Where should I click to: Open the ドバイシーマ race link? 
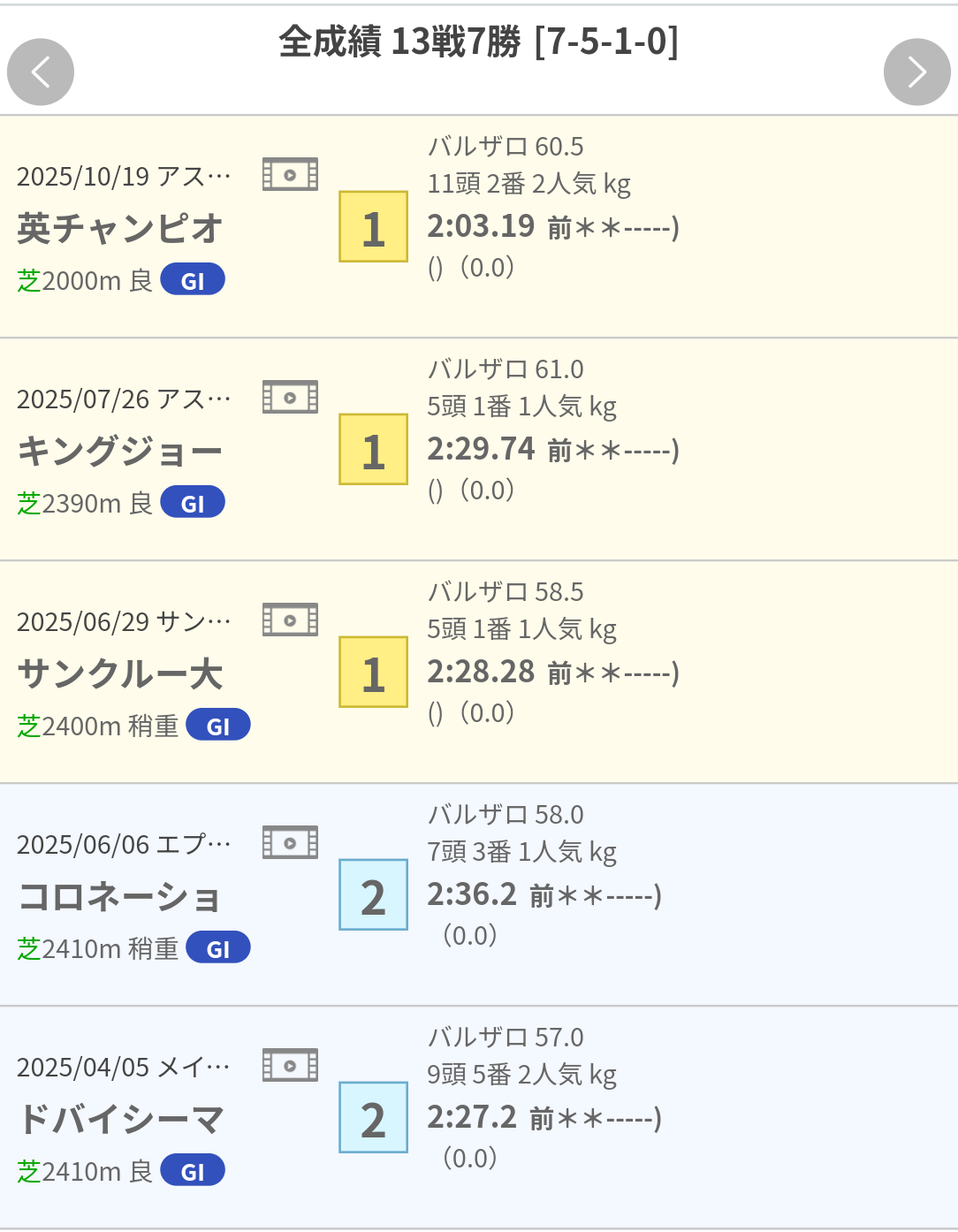[x=120, y=1119]
